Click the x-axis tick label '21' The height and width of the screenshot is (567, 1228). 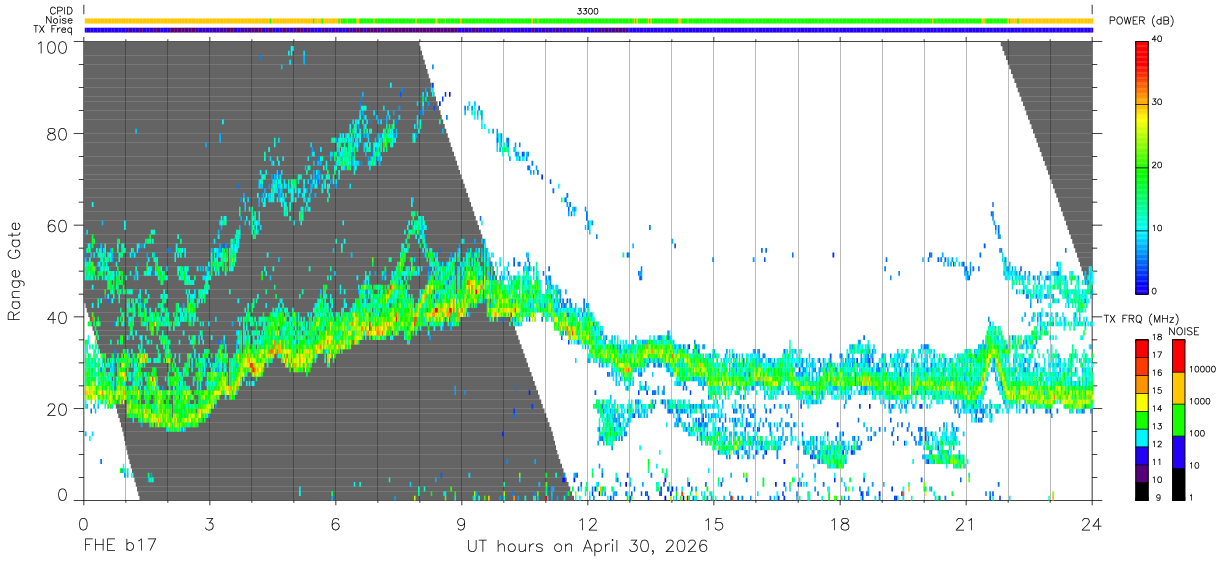tap(966, 524)
